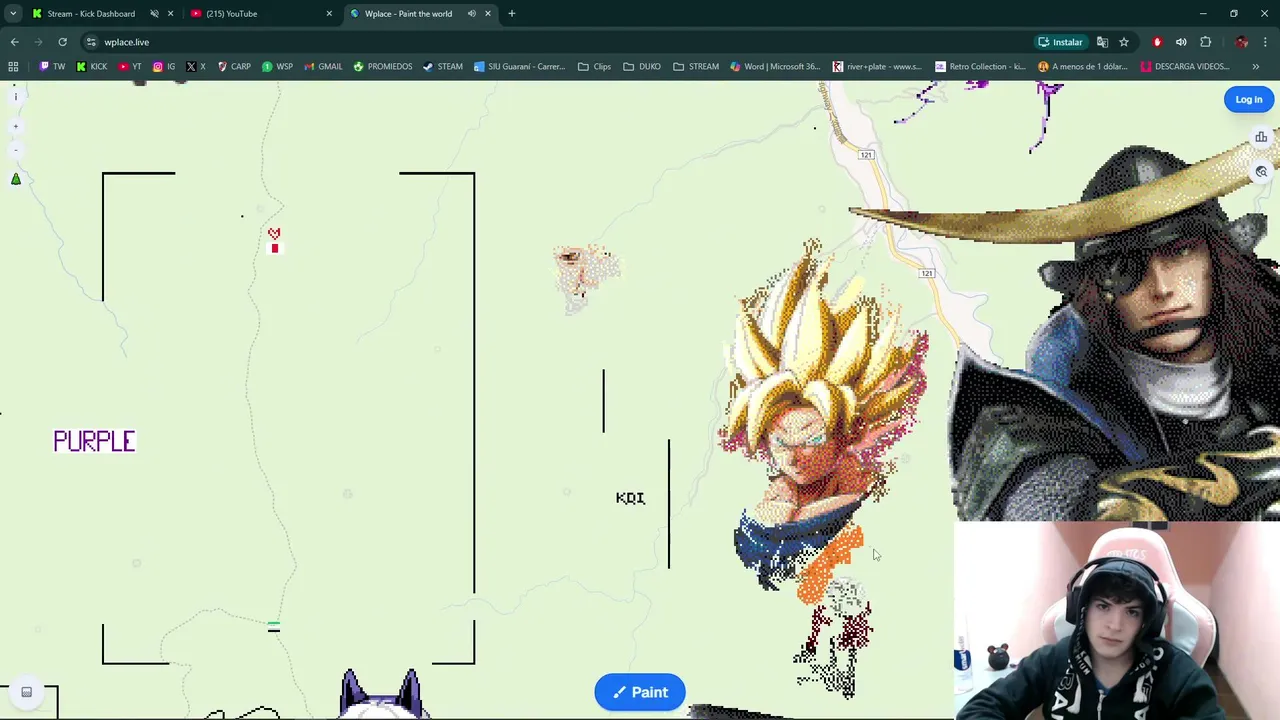Expand the Clips bookmark folder

coord(594,67)
